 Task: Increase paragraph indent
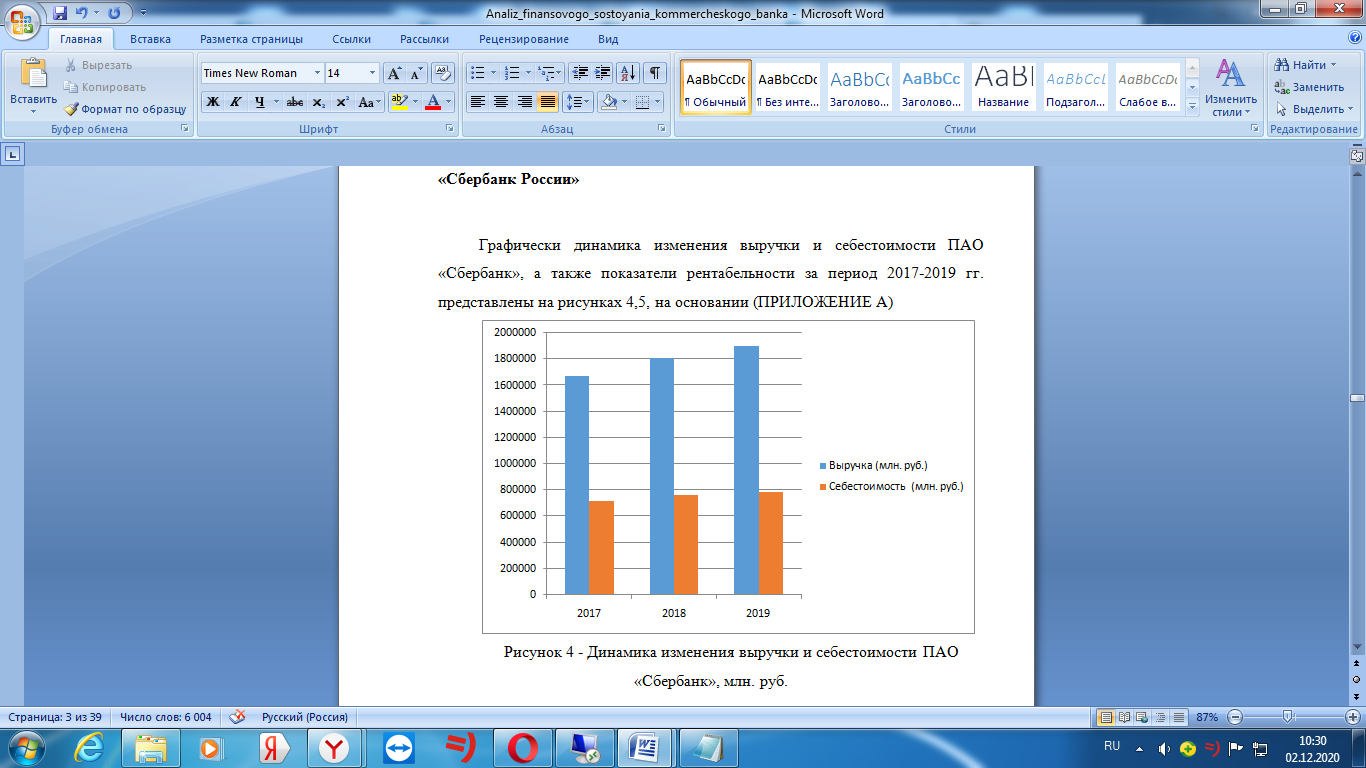pos(603,73)
